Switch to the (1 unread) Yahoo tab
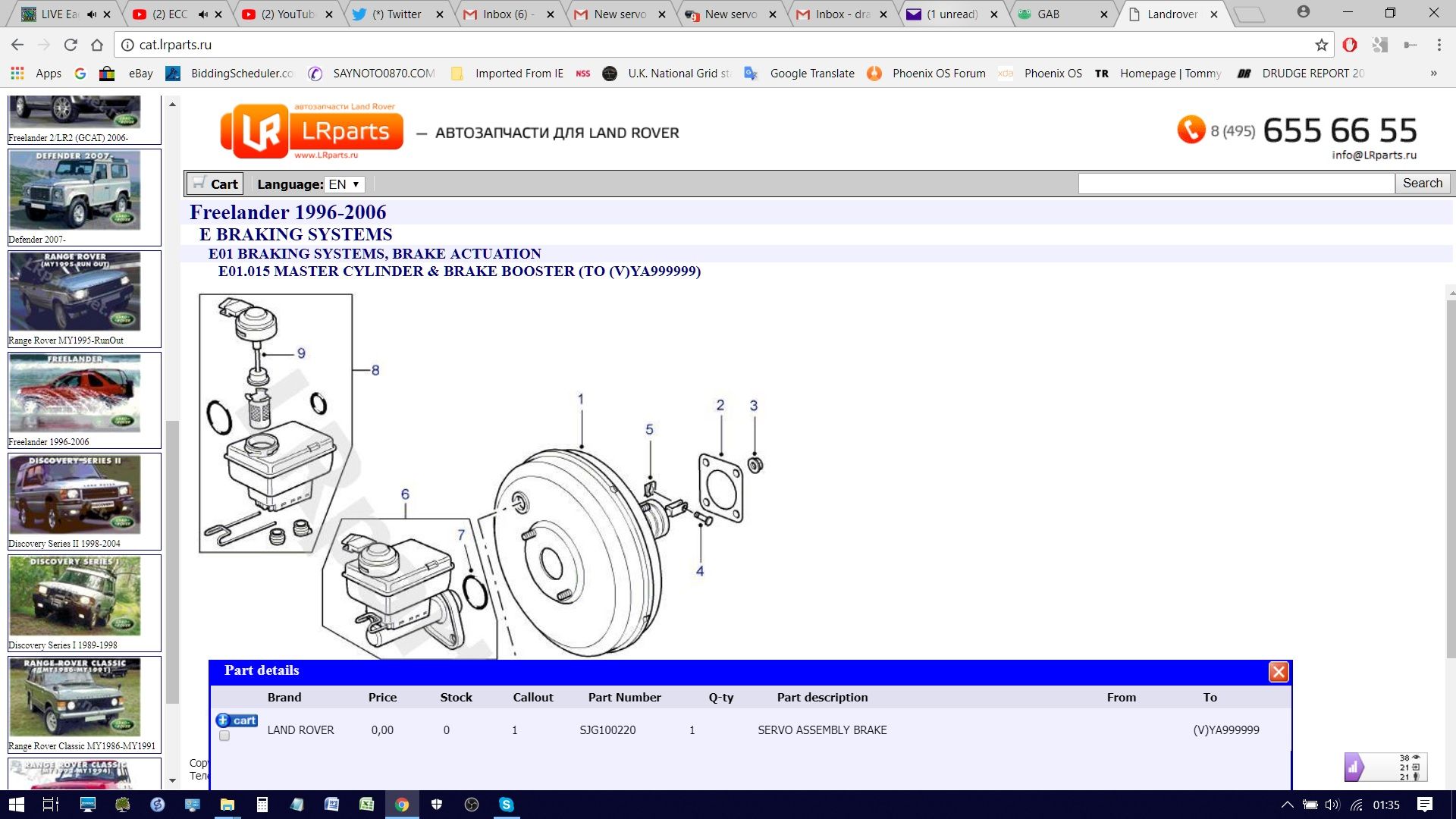This screenshot has width=1456, height=819. coord(952,14)
